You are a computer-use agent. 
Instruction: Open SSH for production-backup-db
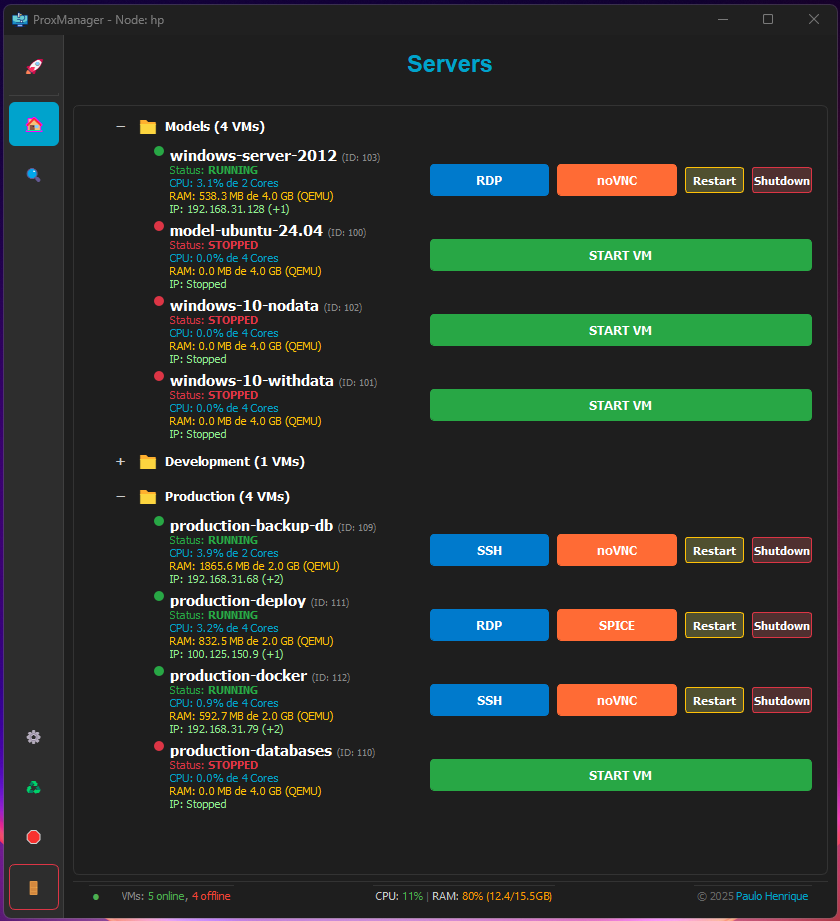tap(489, 549)
